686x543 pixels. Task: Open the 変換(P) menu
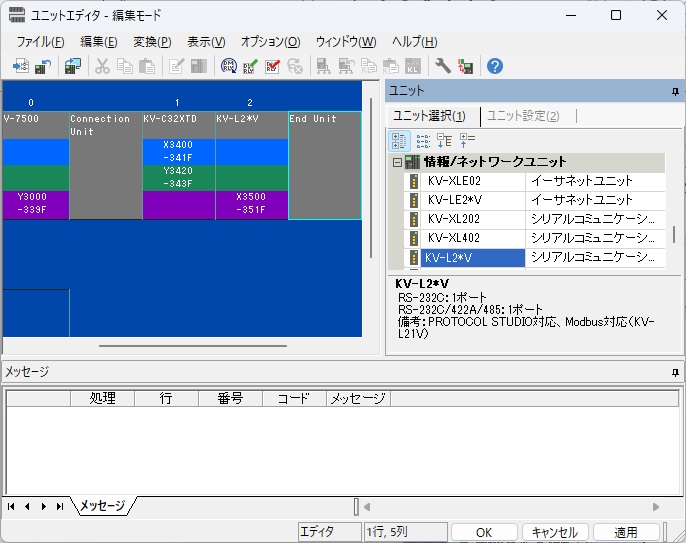tap(152, 42)
